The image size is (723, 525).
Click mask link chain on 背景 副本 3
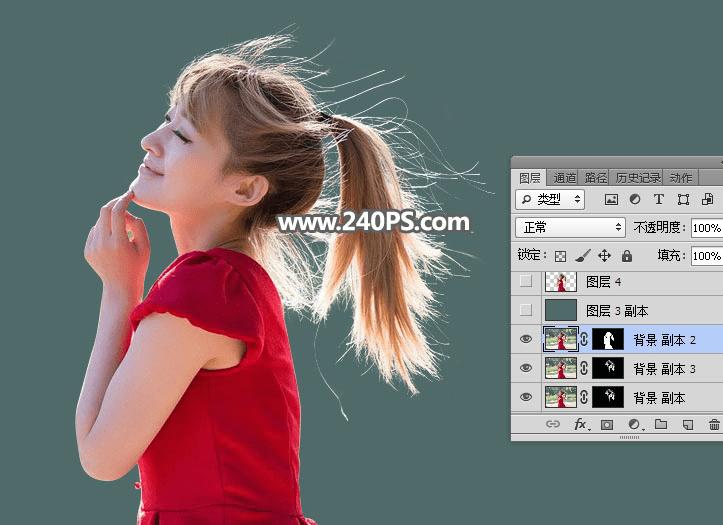584,369
